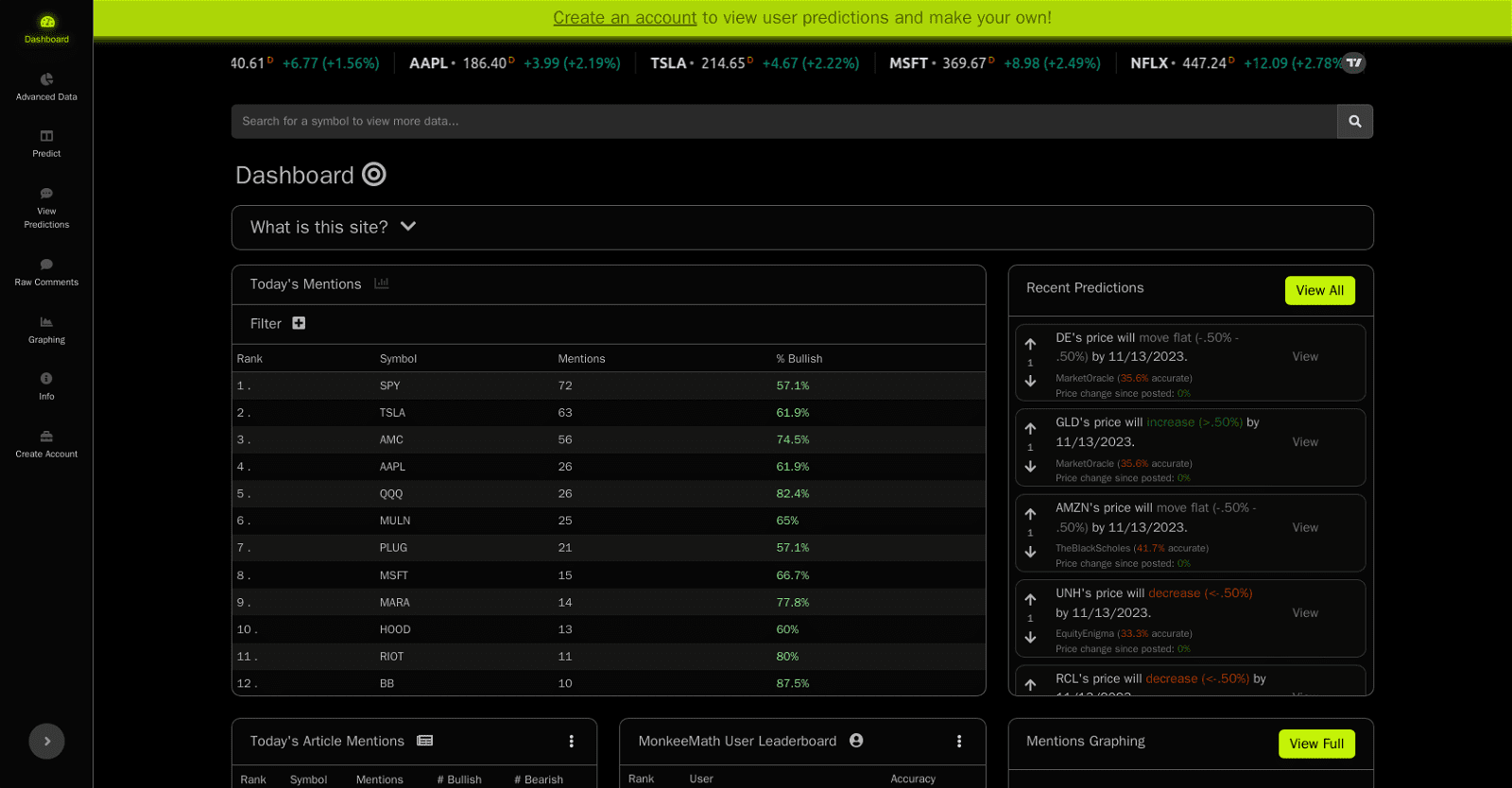
Task: Open Advanced Data pie chart icon
Action: 46,79
